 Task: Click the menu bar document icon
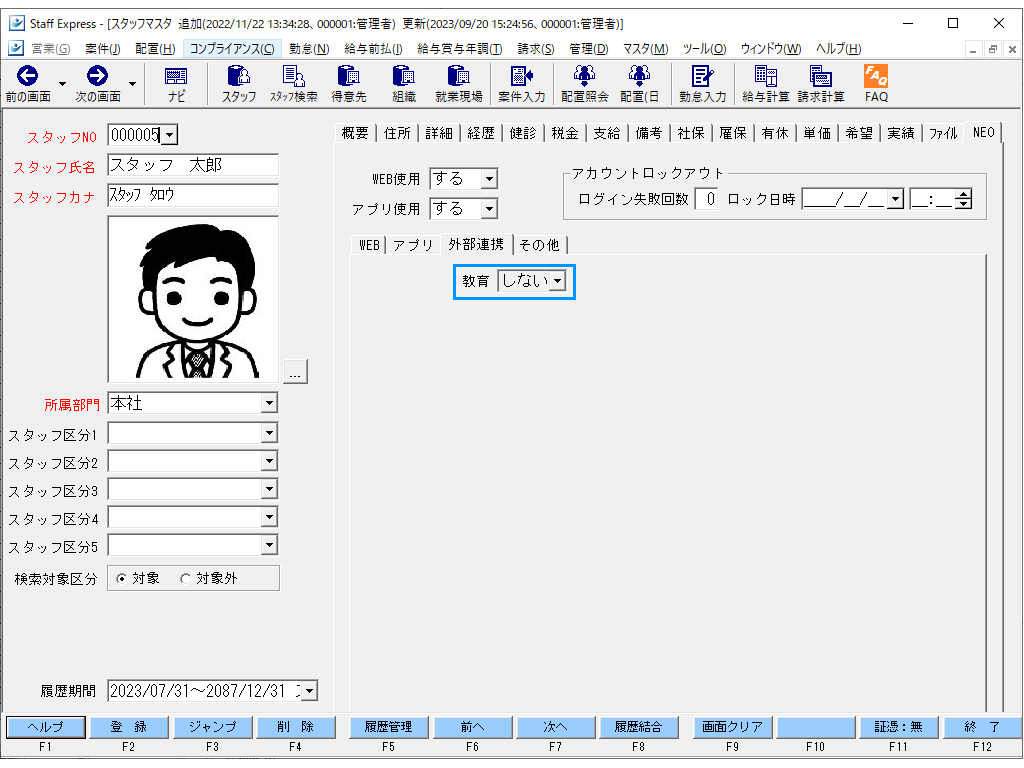(16, 48)
